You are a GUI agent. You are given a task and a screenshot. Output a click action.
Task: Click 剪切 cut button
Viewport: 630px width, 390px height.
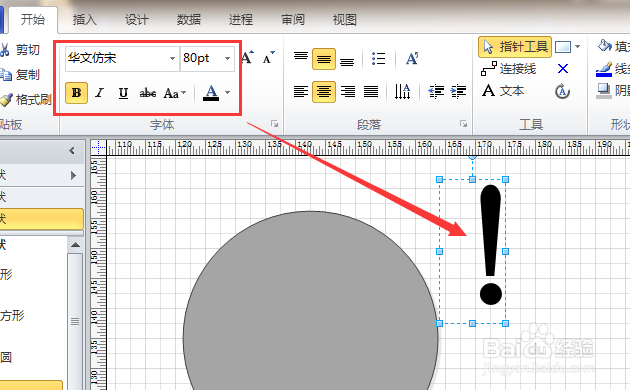point(20,50)
